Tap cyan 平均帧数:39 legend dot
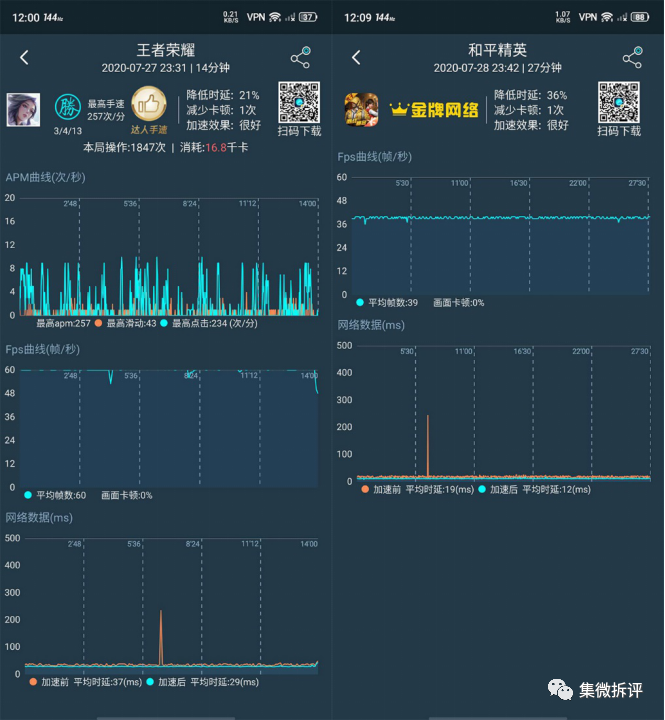 (x=360, y=303)
